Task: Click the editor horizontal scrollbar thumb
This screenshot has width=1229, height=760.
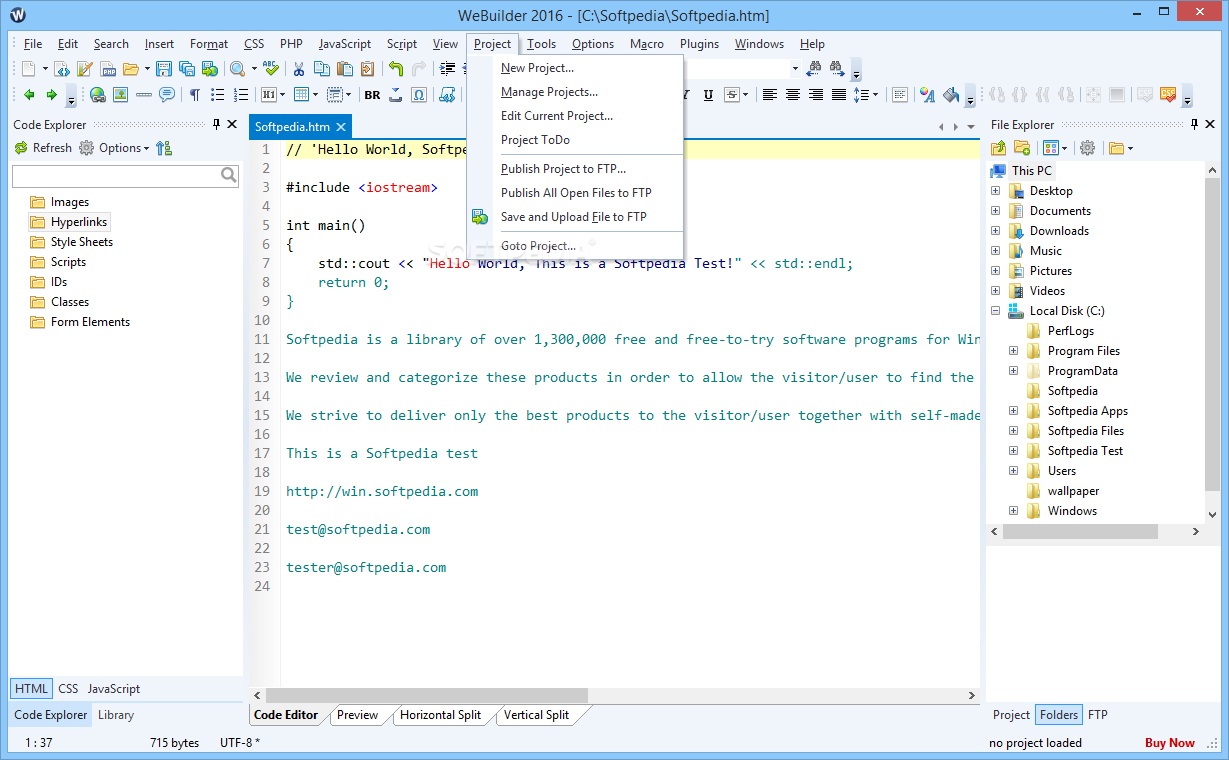Action: pyautogui.click(x=427, y=696)
